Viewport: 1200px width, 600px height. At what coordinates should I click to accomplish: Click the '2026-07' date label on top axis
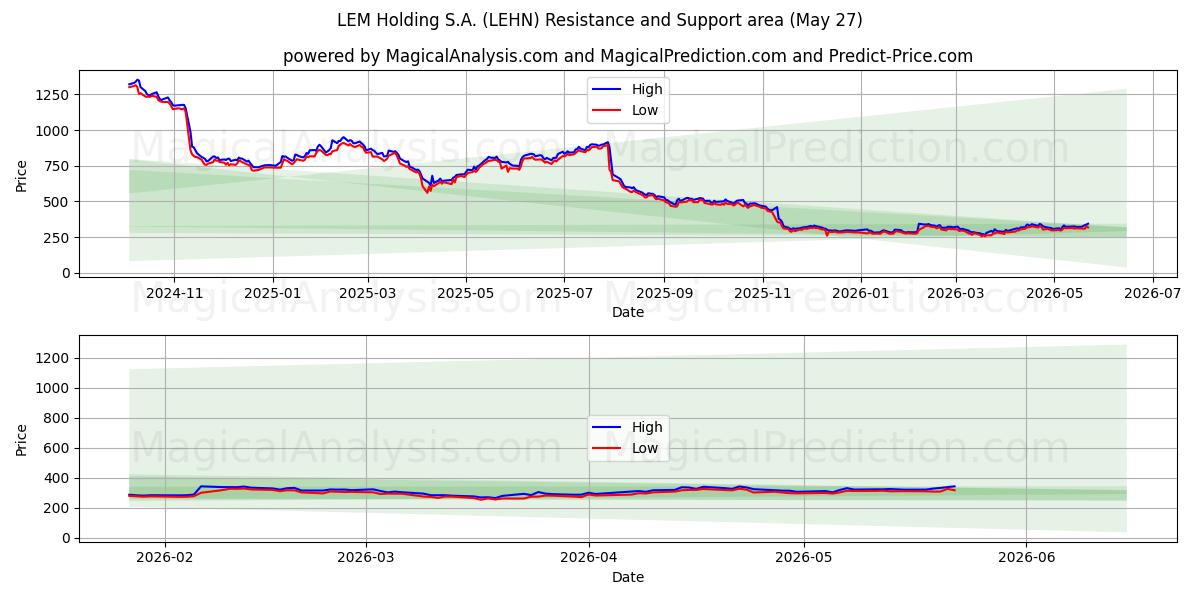[1152, 294]
